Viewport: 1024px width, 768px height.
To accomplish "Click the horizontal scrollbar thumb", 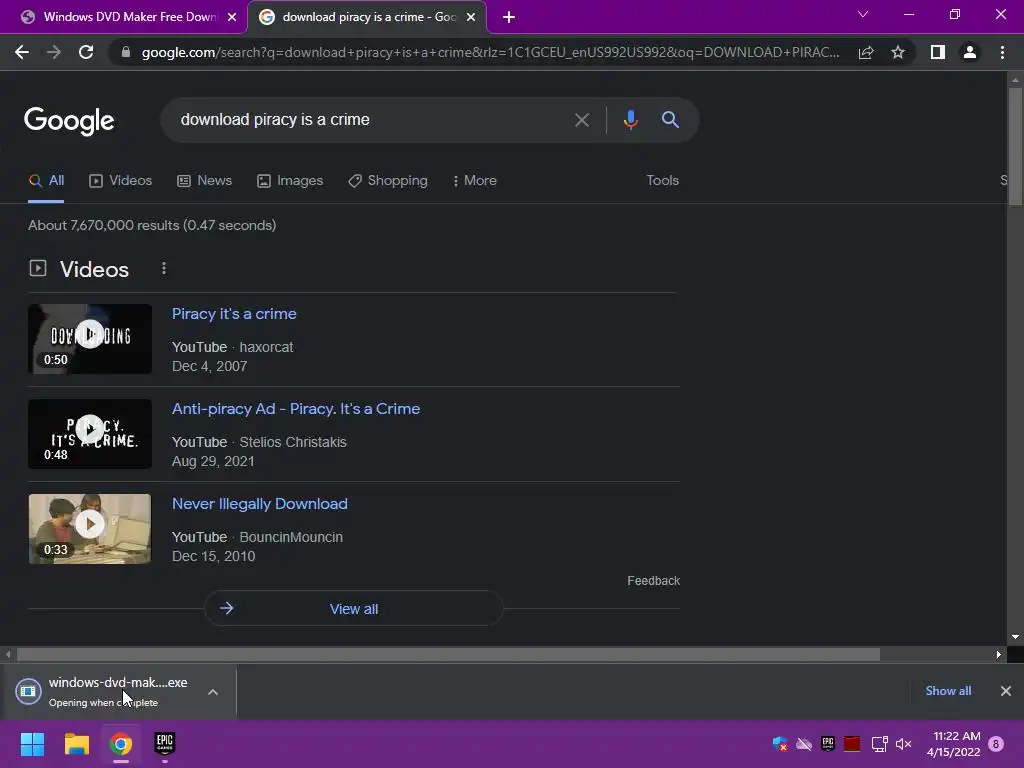I will [x=449, y=654].
